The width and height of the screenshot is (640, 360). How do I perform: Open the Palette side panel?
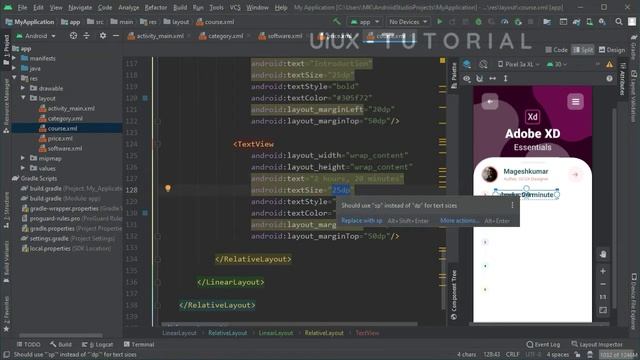pyautogui.click(x=454, y=76)
